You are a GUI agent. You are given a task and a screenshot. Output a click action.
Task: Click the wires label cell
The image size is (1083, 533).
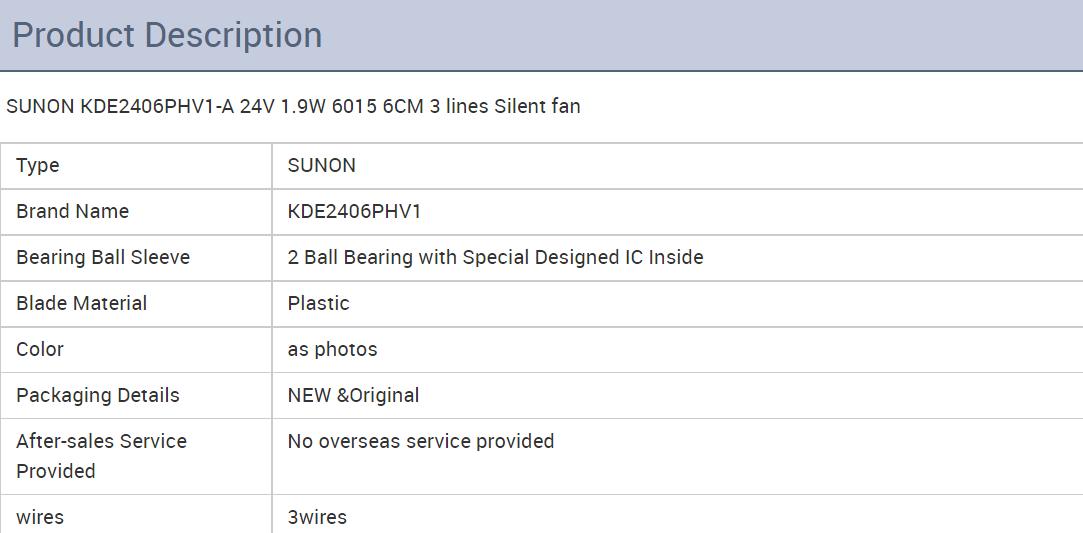coord(136,514)
